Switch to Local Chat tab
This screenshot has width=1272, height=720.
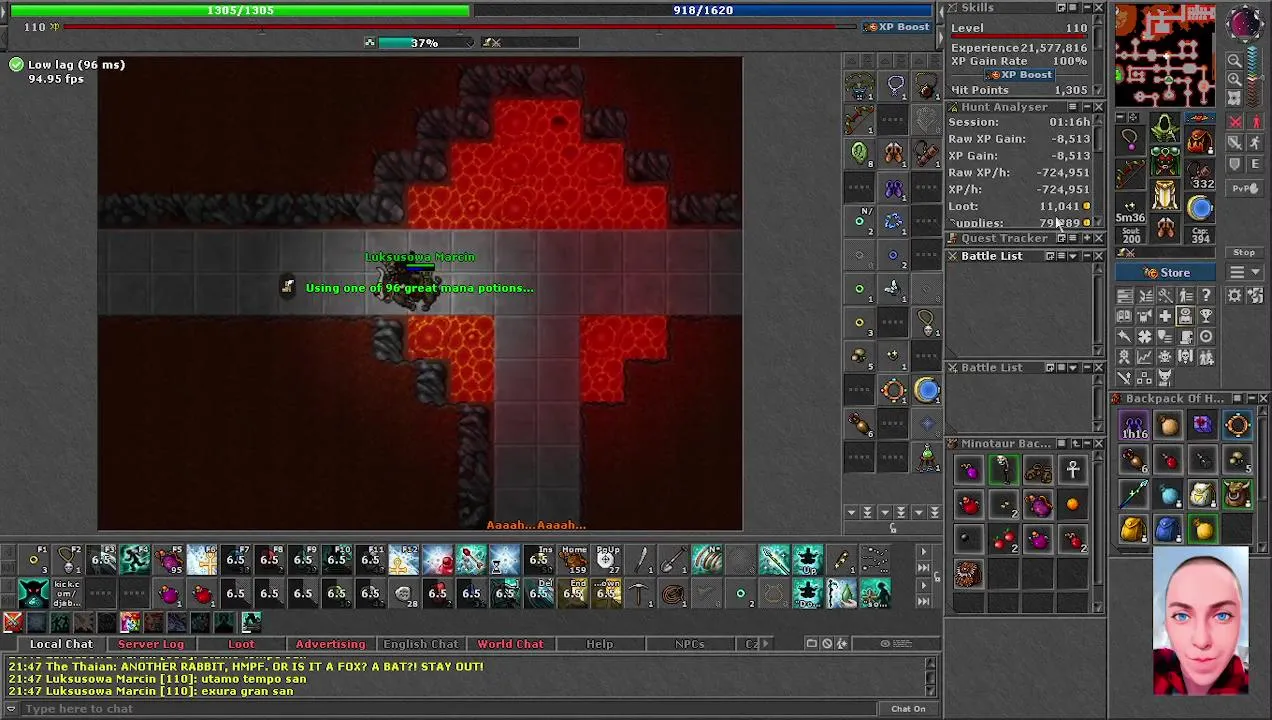pyautogui.click(x=61, y=644)
